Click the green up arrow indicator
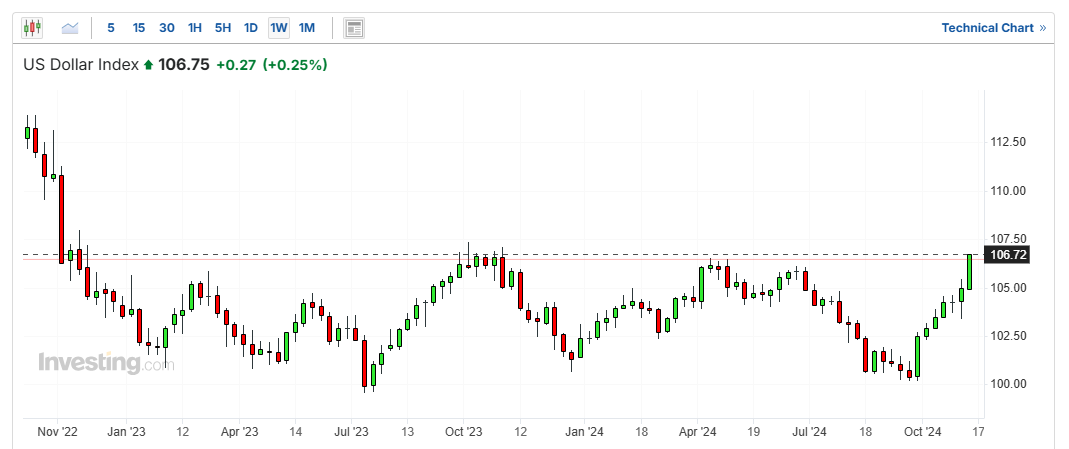Screen dimensions: 1069x449 [x=149, y=65]
